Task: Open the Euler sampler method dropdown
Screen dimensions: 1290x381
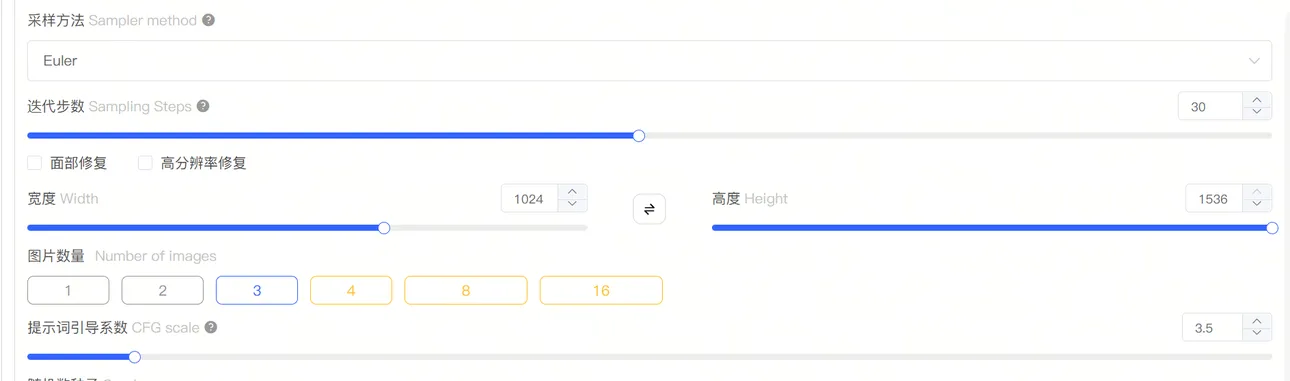Action: (649, 61)
